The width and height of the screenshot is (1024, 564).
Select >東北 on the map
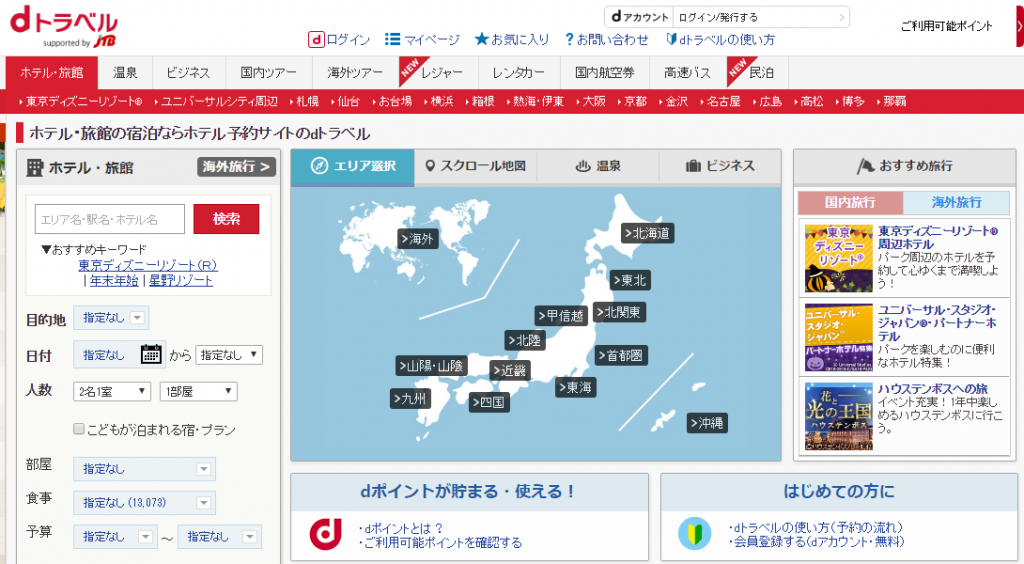click(630, 280)
